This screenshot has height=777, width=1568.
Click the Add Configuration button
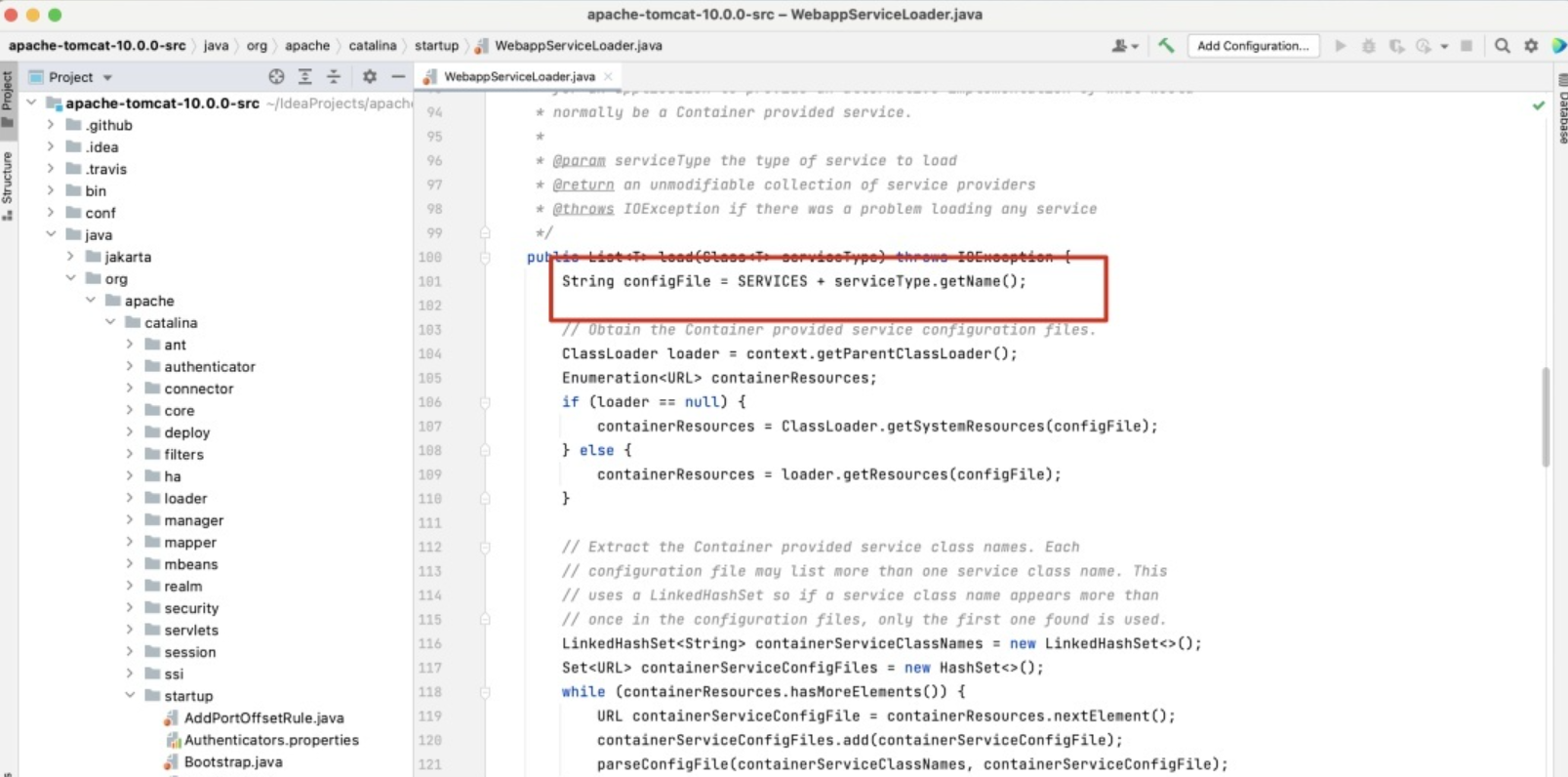point(1253,46)
